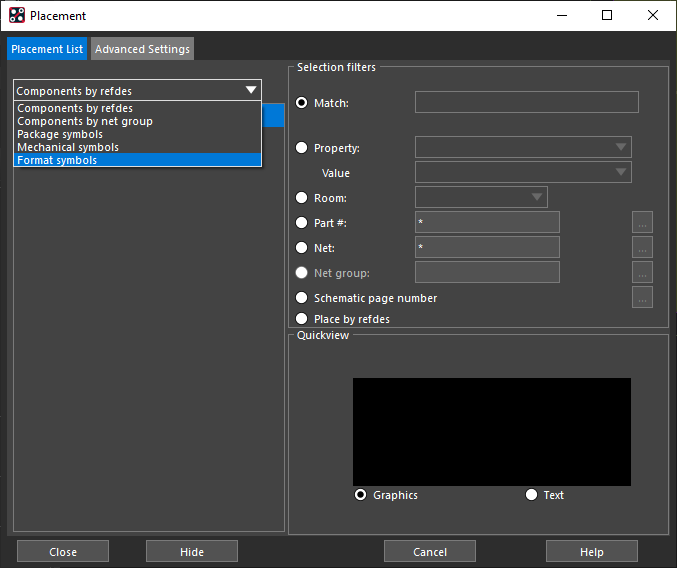Click the Quickview preview area

point(492,432)
